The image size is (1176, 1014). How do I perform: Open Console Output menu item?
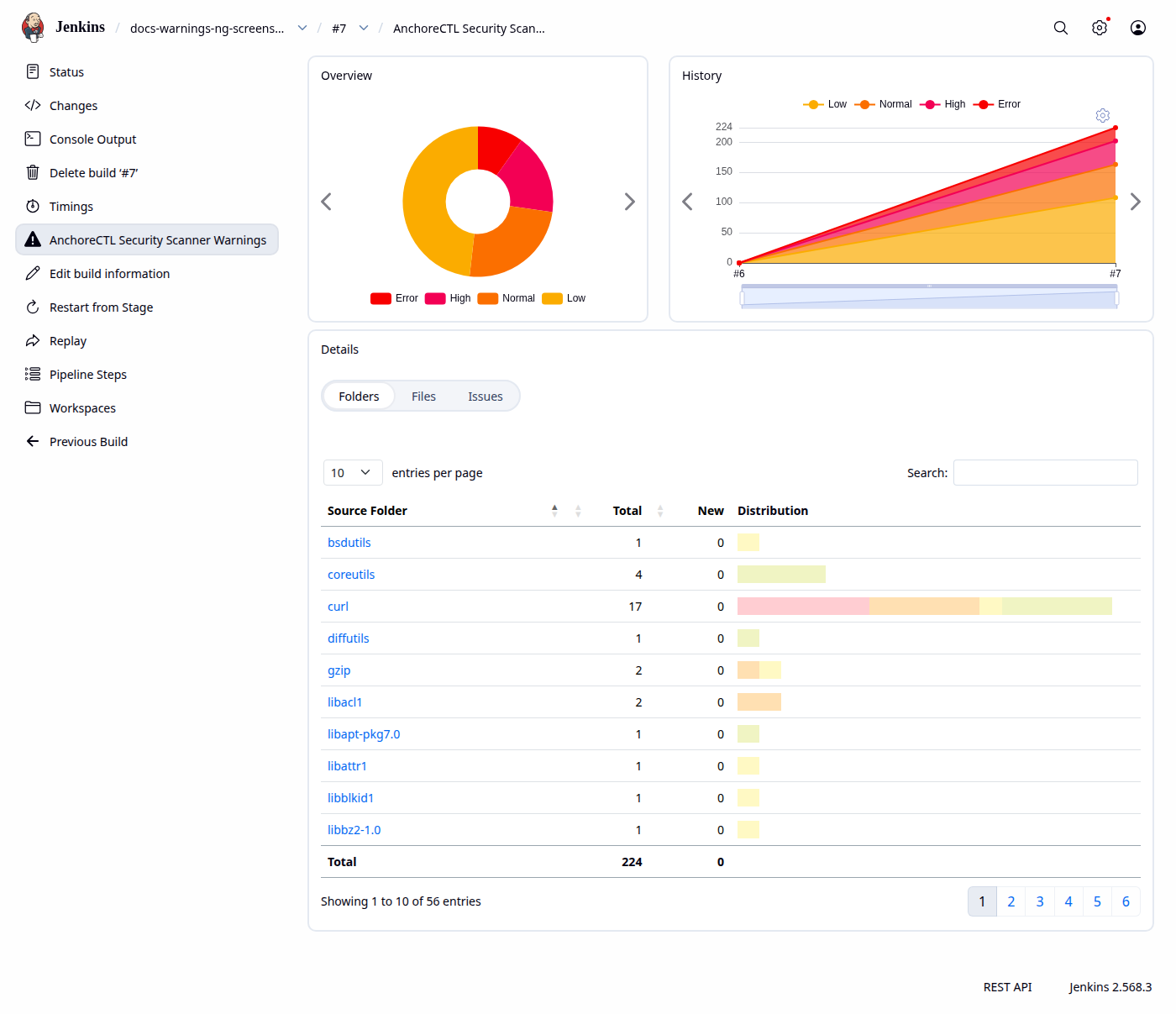[147, 139]
